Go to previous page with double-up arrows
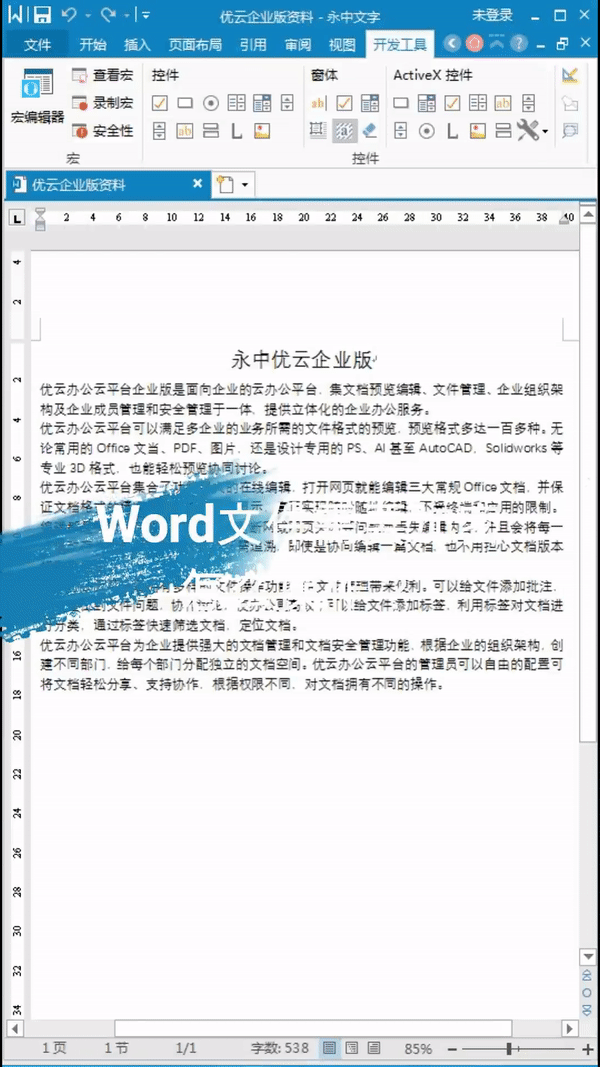Image resolution: width=600 pixels, height=1067 pixels. (587, 976)
